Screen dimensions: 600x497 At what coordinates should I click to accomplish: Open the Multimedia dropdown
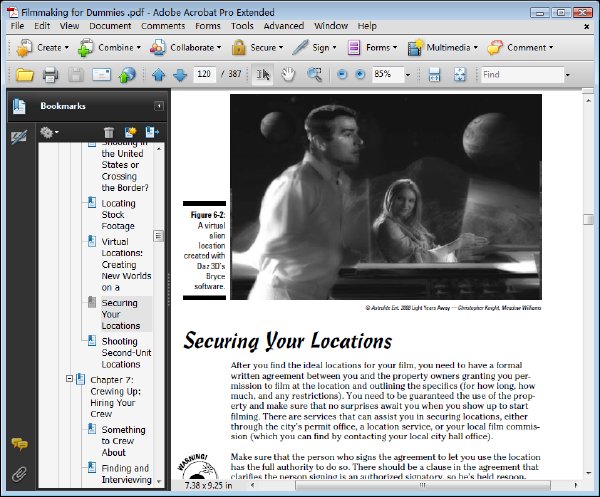coord(442,48)
